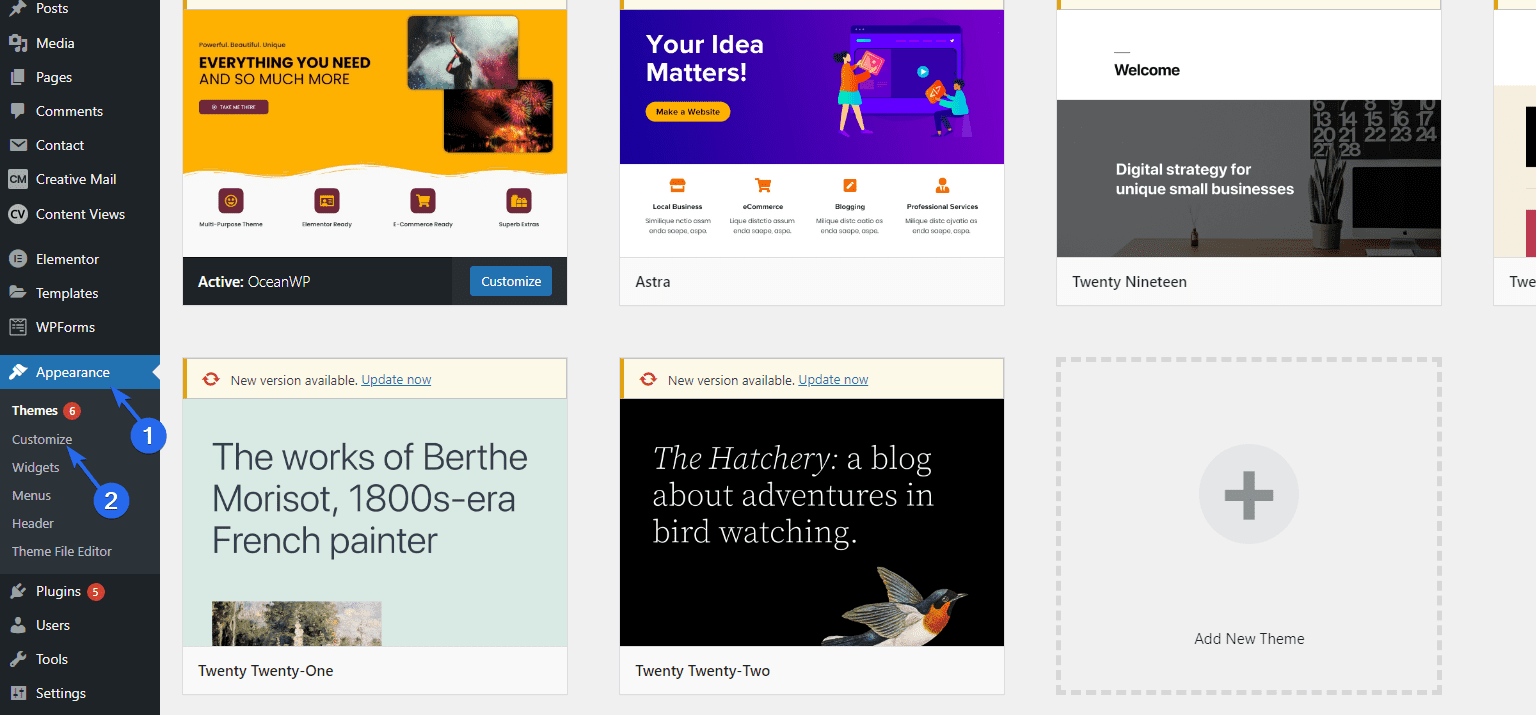The height and width of the screenshot is (715, 1536).
Task: Click update icon on Twenty Twenty-Two
Action: click(648, 379)
